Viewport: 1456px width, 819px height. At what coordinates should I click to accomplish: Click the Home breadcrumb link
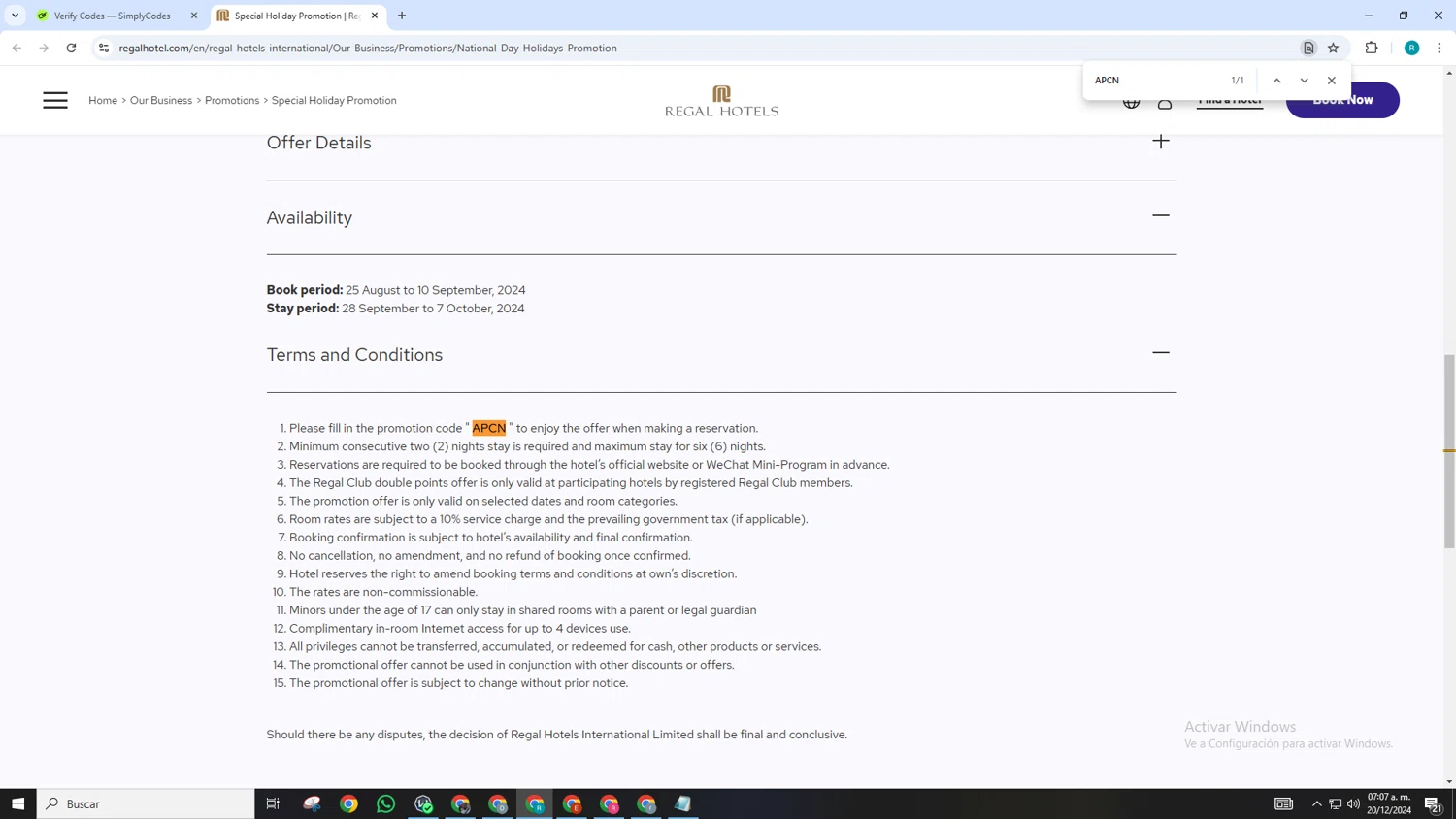click(x=103, y=100)
